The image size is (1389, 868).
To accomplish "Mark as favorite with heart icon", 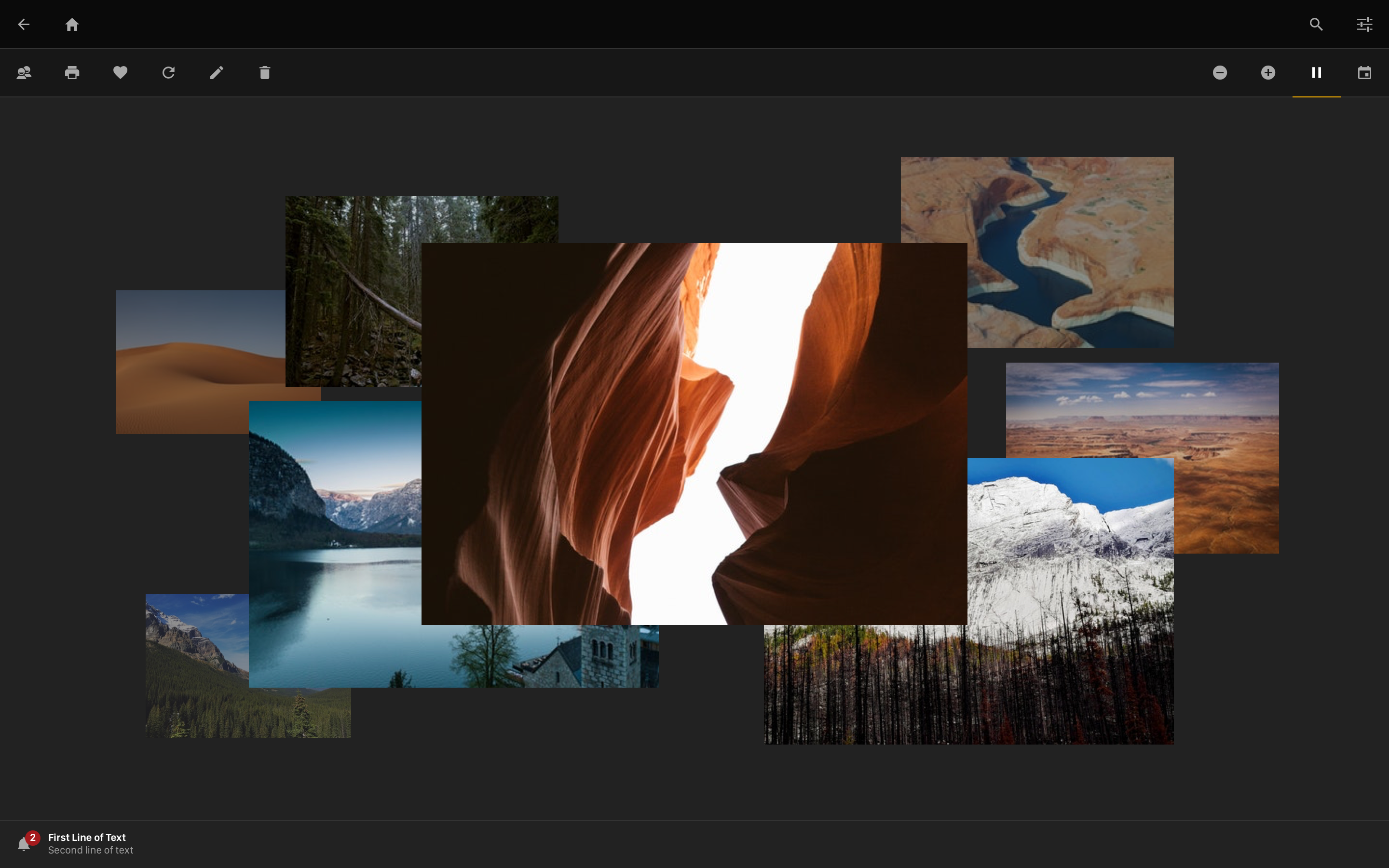I will coord(120,72).
